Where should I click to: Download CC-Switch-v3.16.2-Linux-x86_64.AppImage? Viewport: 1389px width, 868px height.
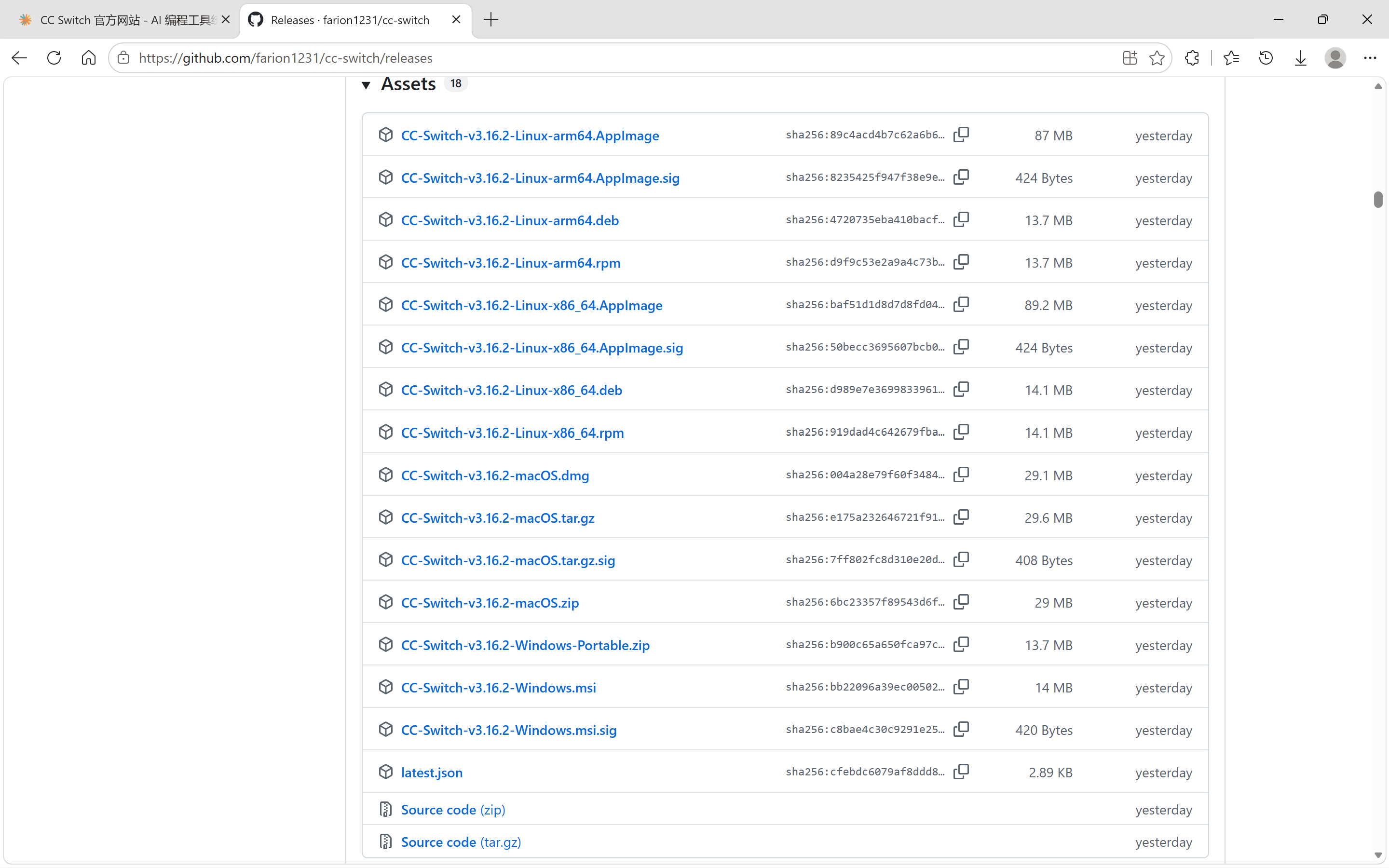pos(531,305)
